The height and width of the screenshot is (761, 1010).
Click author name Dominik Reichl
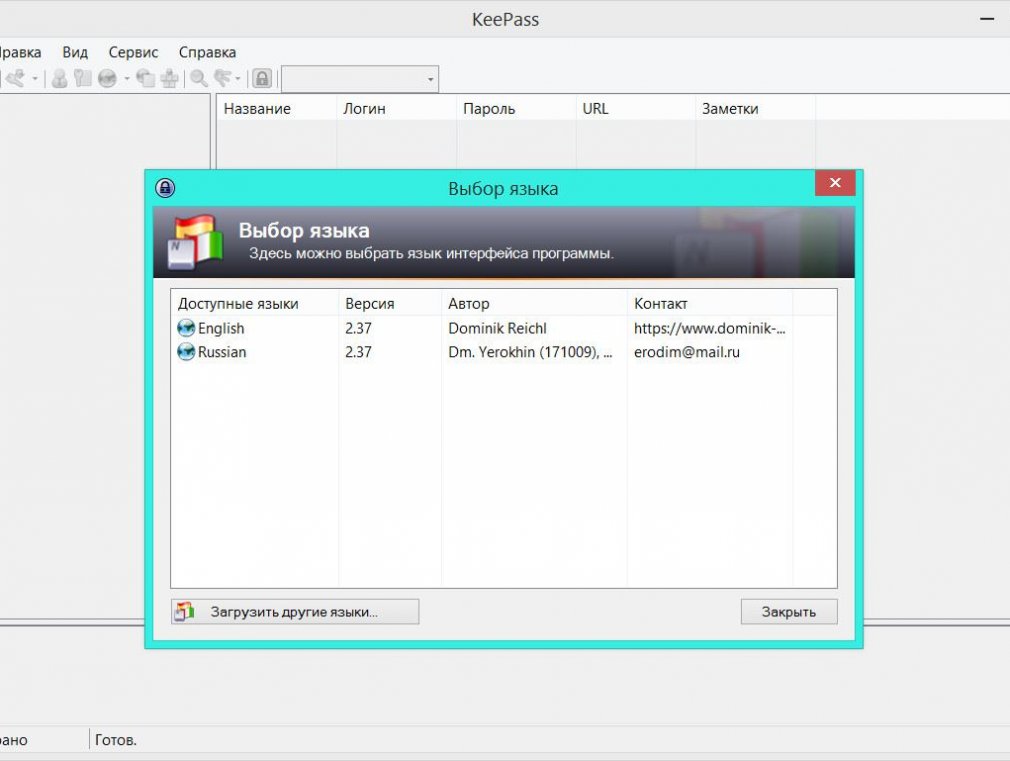[x=497, y=329]
